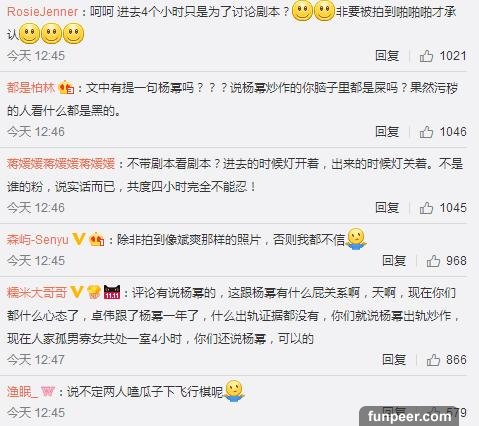This screenshot has width=479, height=426.
Task: Reply to 都是柏林's comment at 12:46
Action: click(387, 132)
